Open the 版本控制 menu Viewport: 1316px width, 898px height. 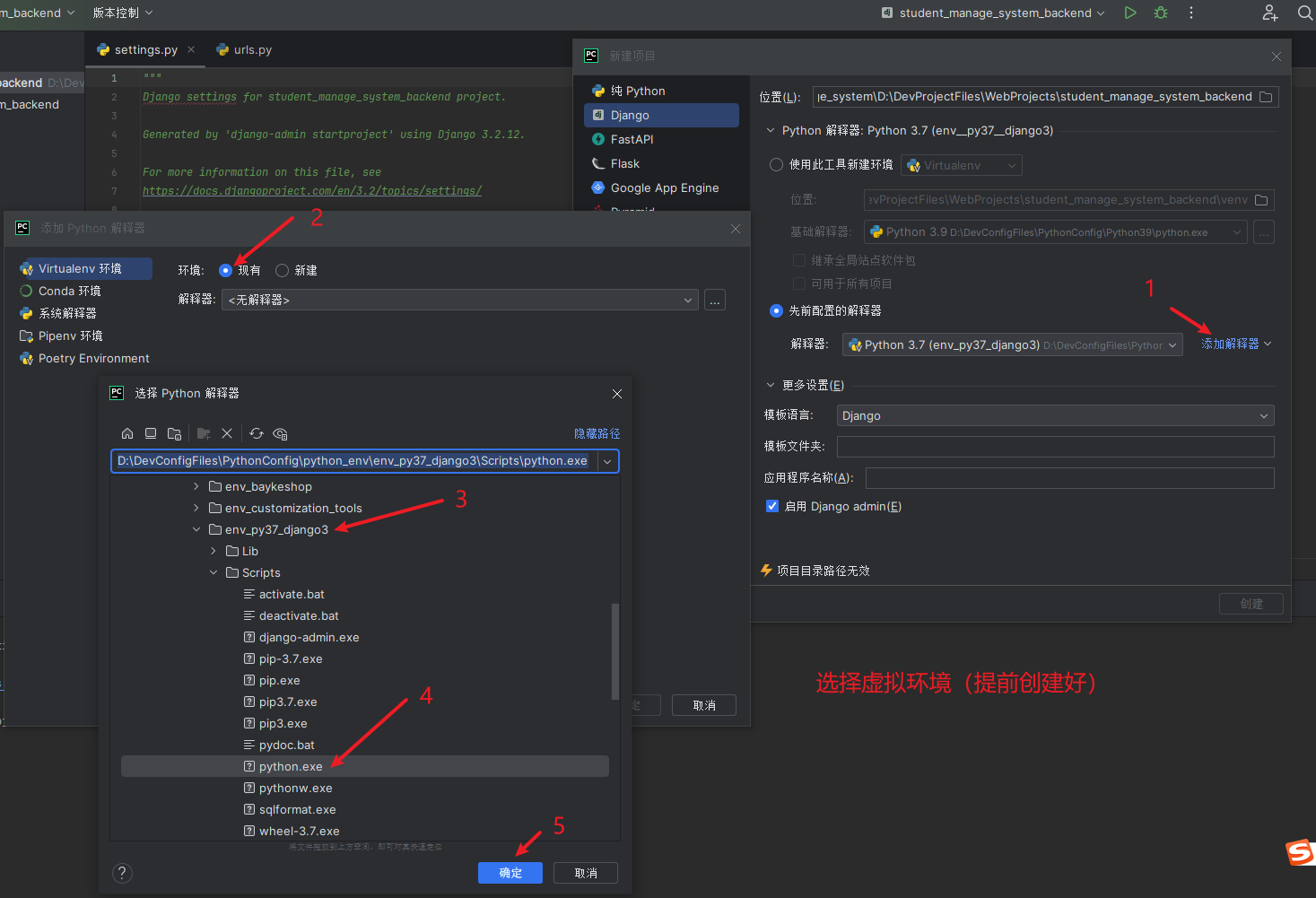123,13
